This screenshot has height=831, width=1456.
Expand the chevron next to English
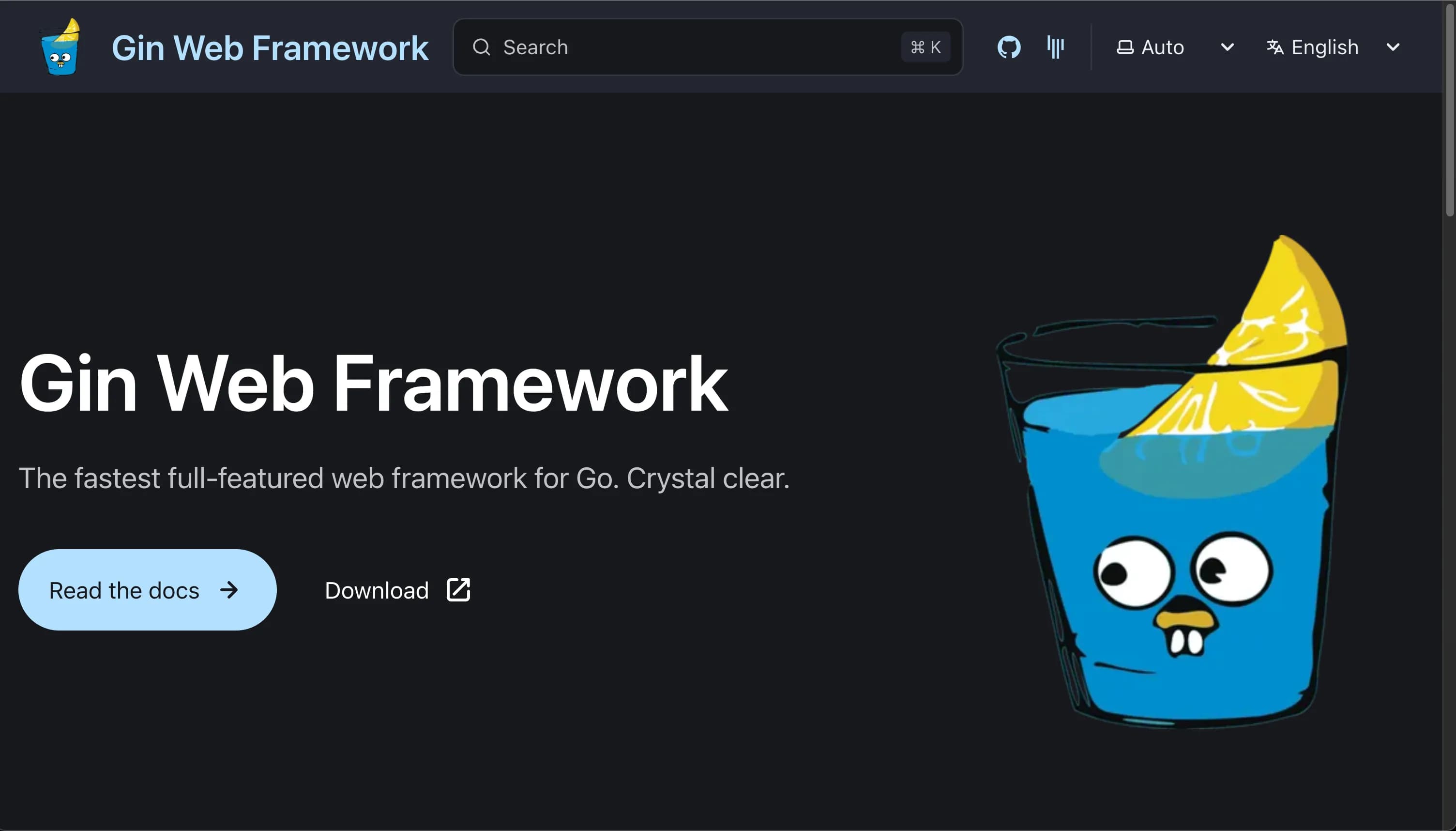(1392, 47)
